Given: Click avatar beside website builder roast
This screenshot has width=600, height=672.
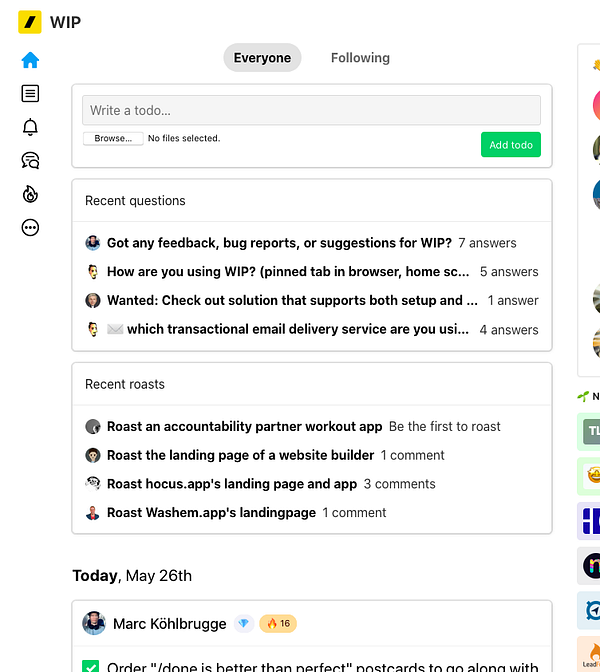Looking at the screenshot, I should [93, 455].
